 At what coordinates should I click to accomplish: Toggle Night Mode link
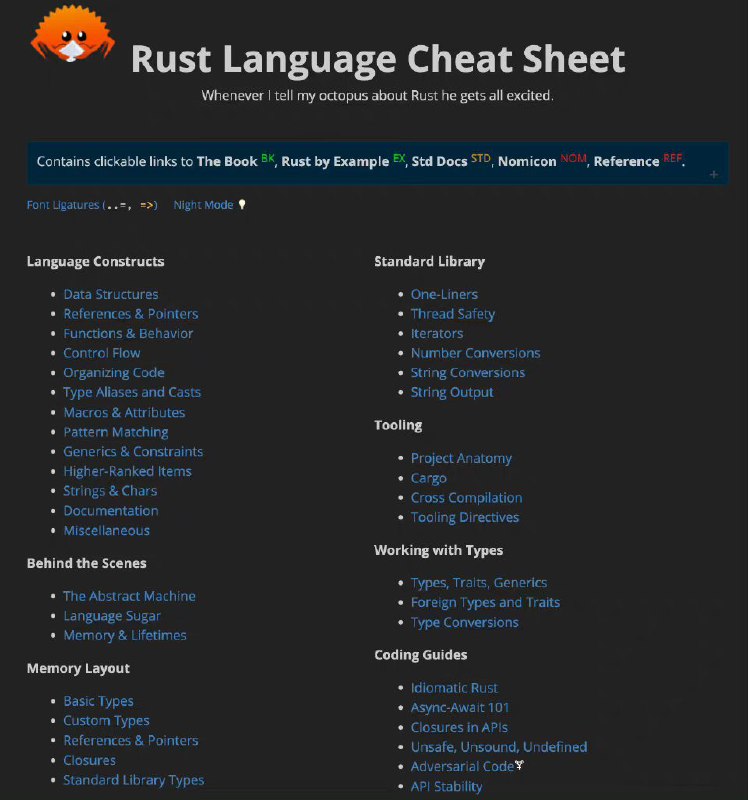click(204, 205)
